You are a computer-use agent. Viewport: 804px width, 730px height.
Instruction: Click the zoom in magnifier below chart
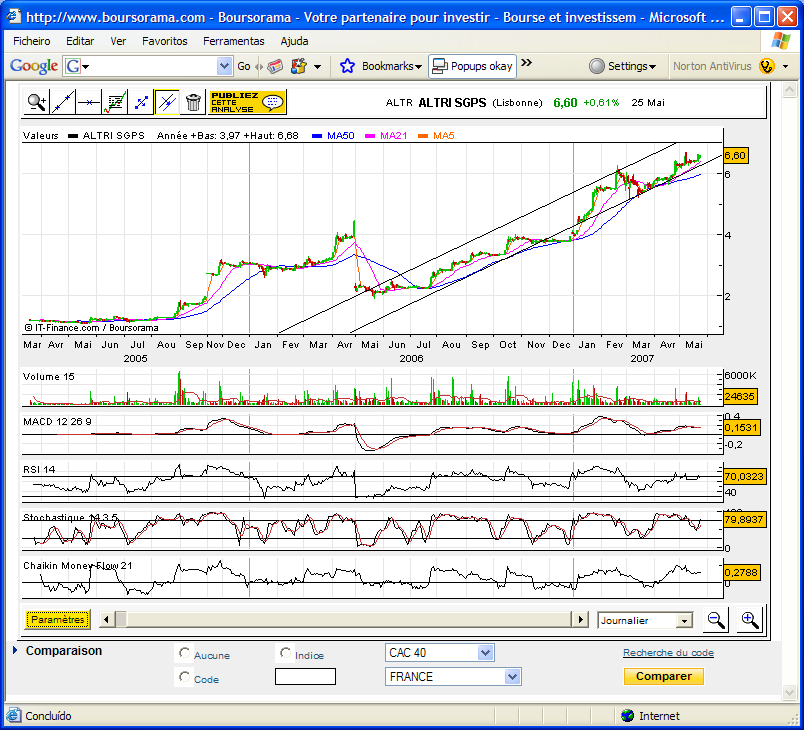click(x=750, y=620)
